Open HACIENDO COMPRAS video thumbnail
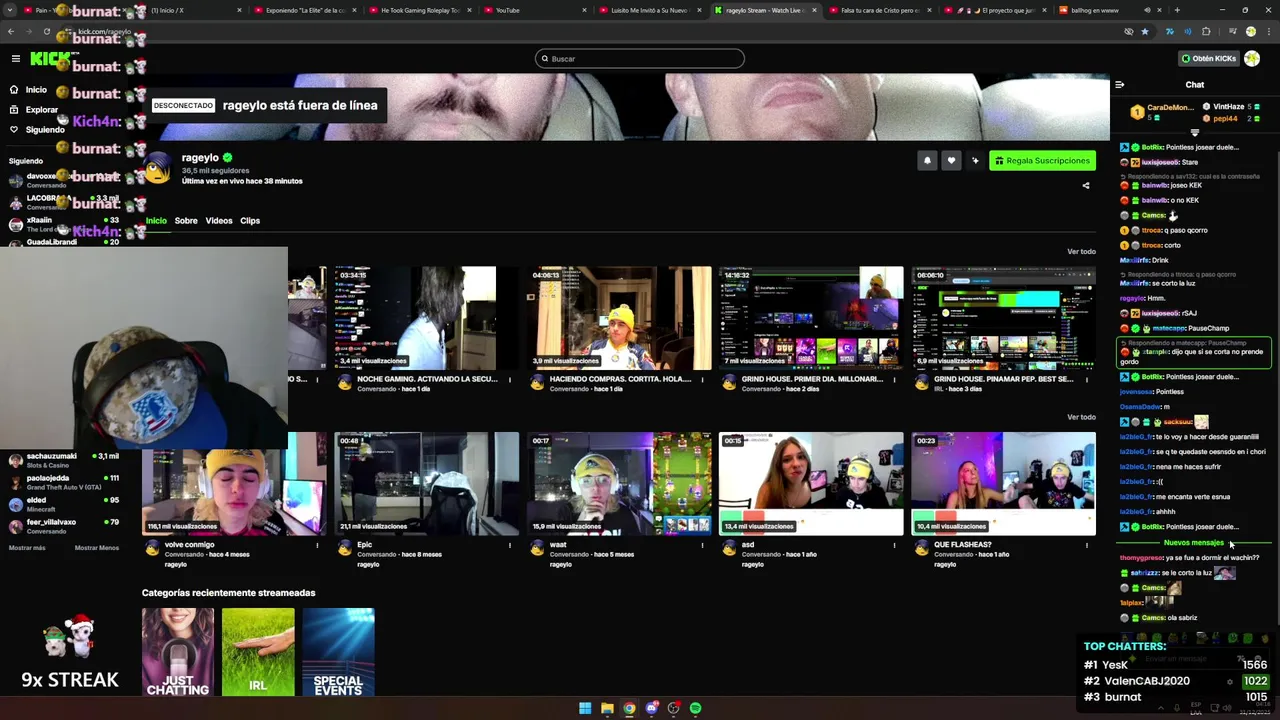The image size is (1280, 720). 619,318
